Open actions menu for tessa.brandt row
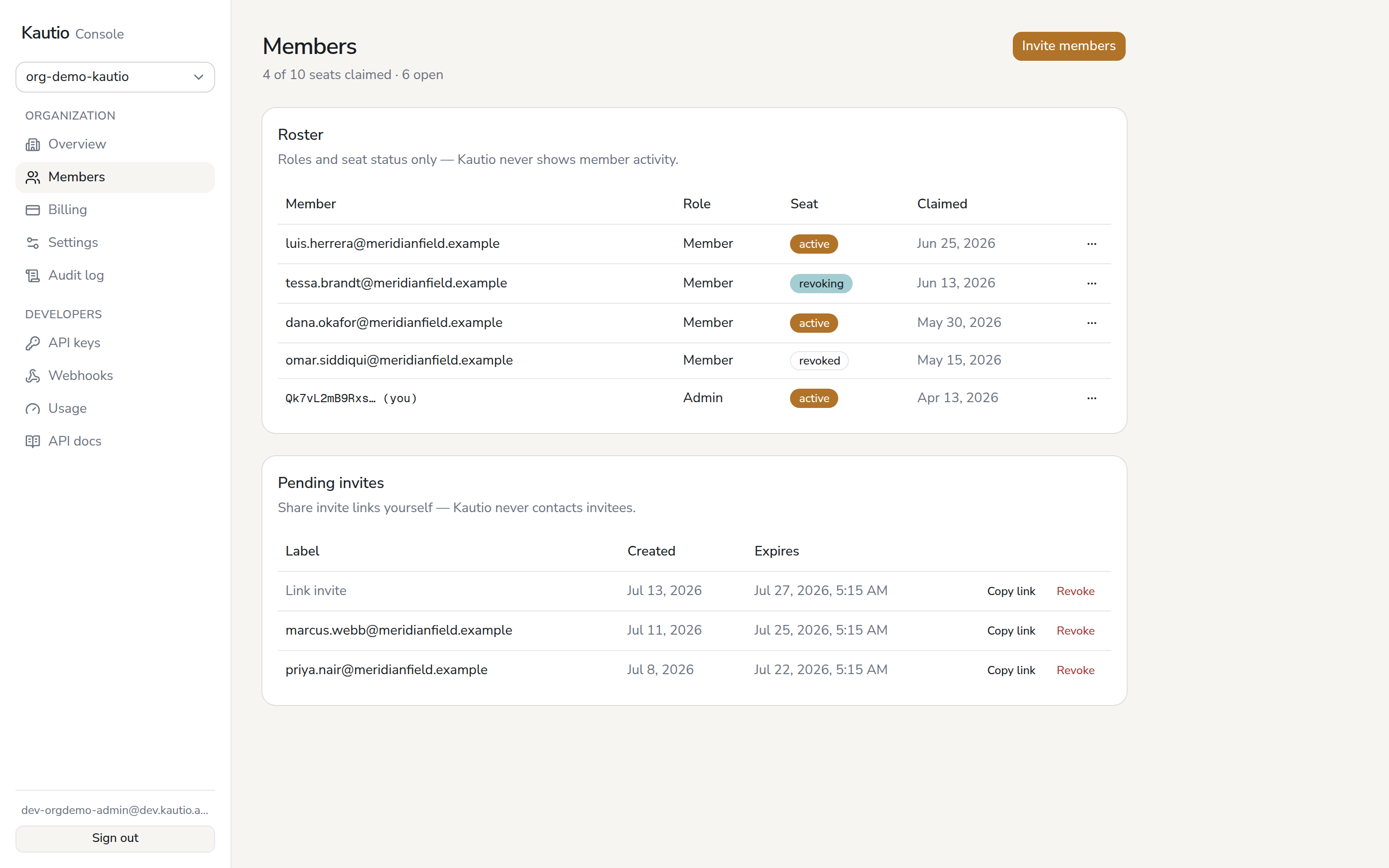Screen dimensions: 1389x868 [1092, 284]
